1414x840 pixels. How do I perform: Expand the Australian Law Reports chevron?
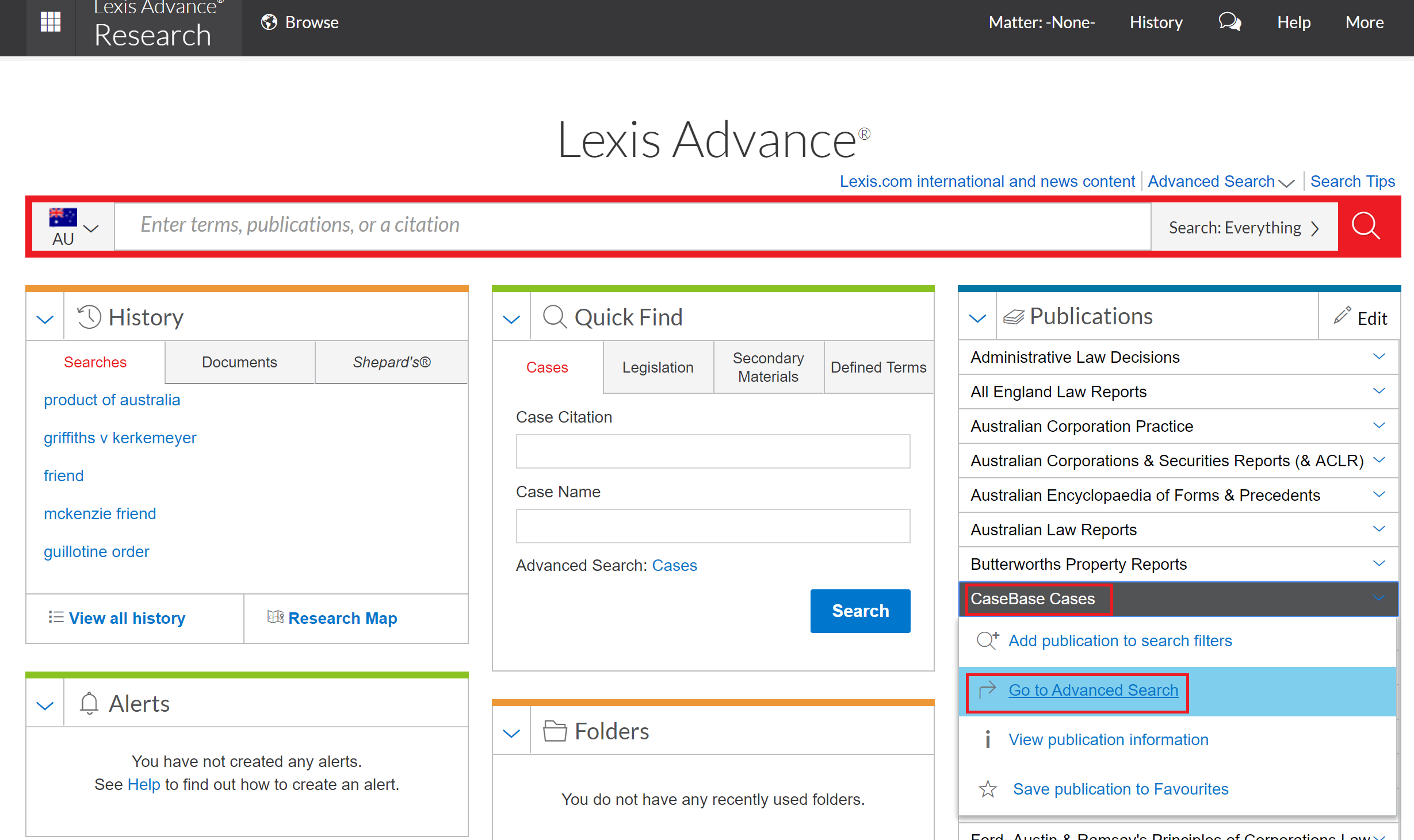1379,528
